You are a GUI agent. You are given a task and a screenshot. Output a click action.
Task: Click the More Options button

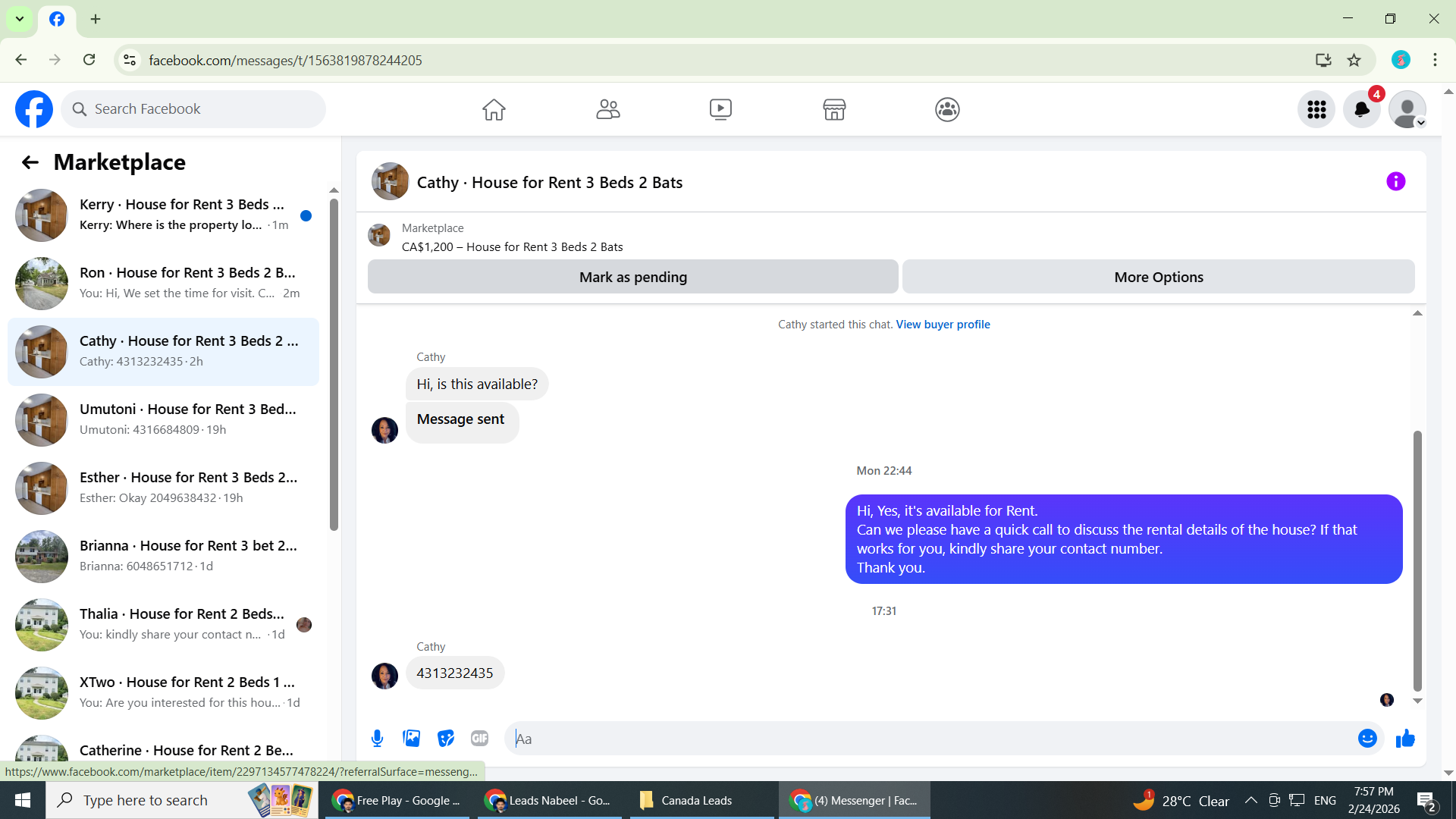1158,277
